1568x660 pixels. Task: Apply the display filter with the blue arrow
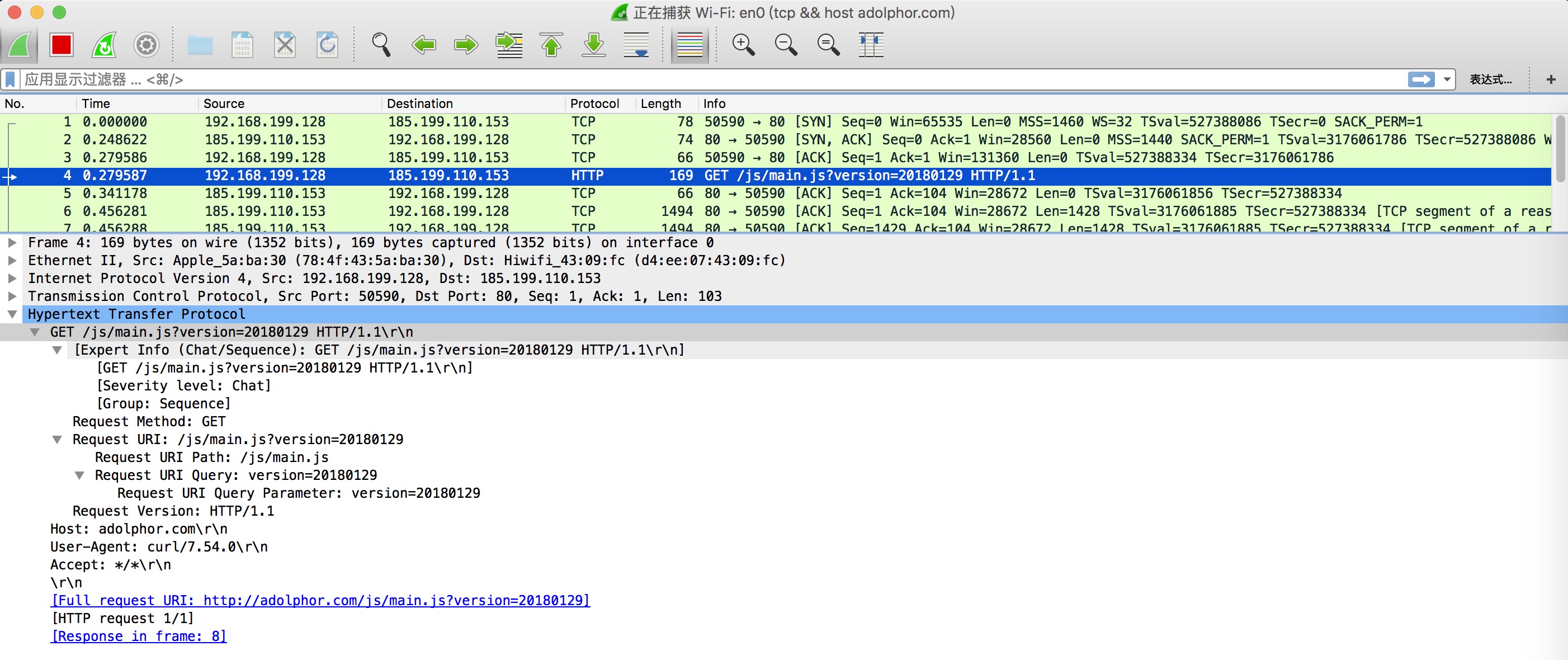pyautogui.click(x=1421, y=80)
